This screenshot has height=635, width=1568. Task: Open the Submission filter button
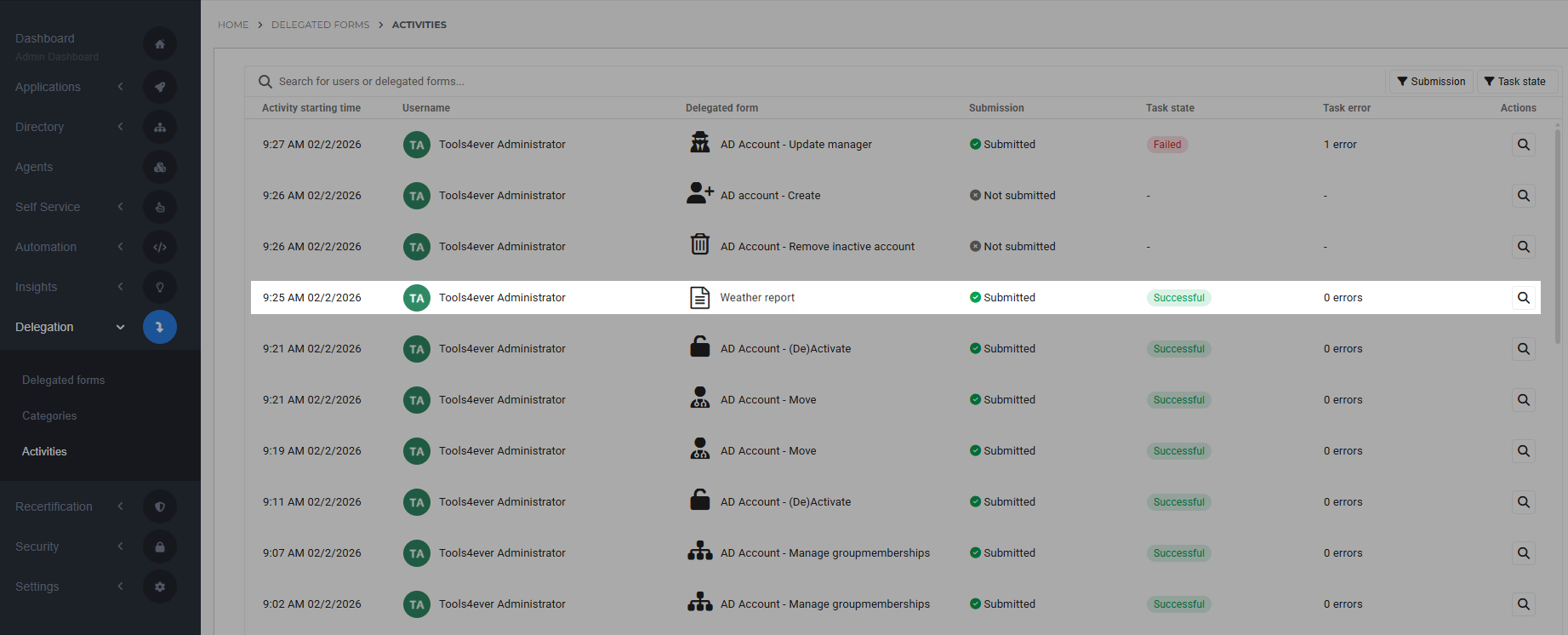[1431, 82]
